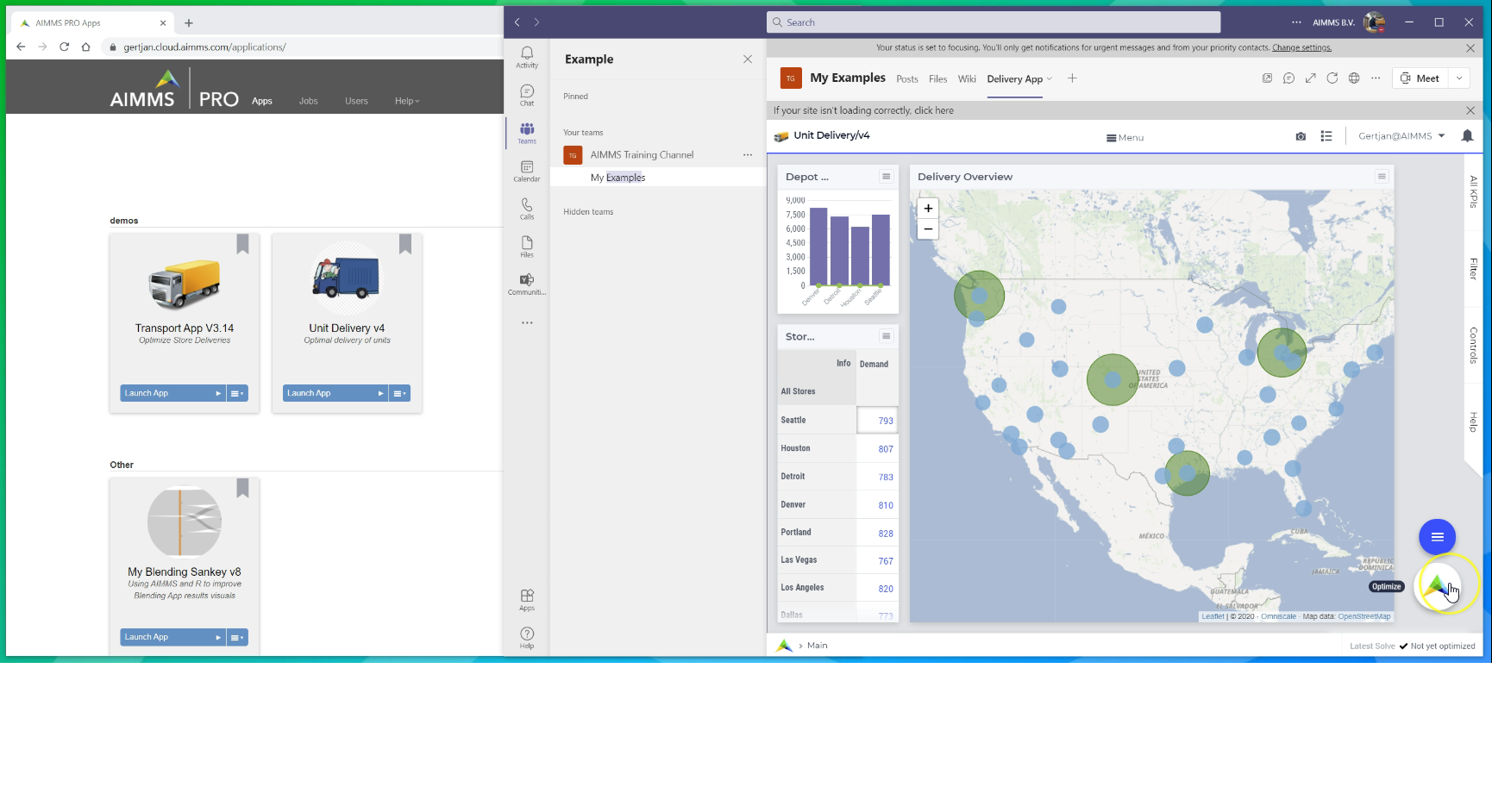Bookmark the Transport App V3.14 card

pyautogui.click(x=242, y=244)
